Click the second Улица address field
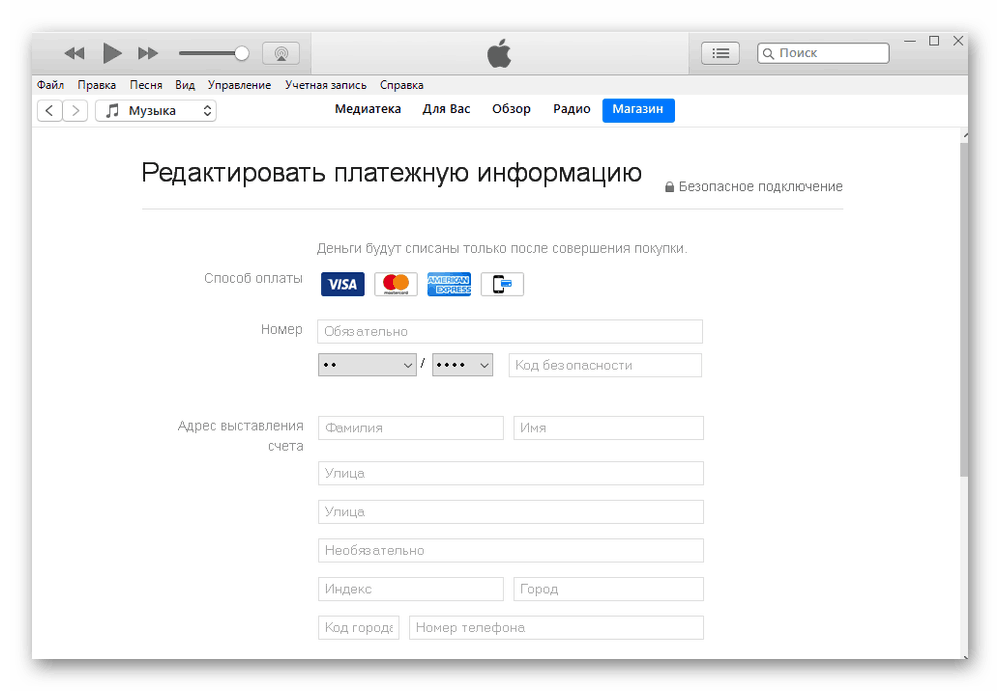 511,512
